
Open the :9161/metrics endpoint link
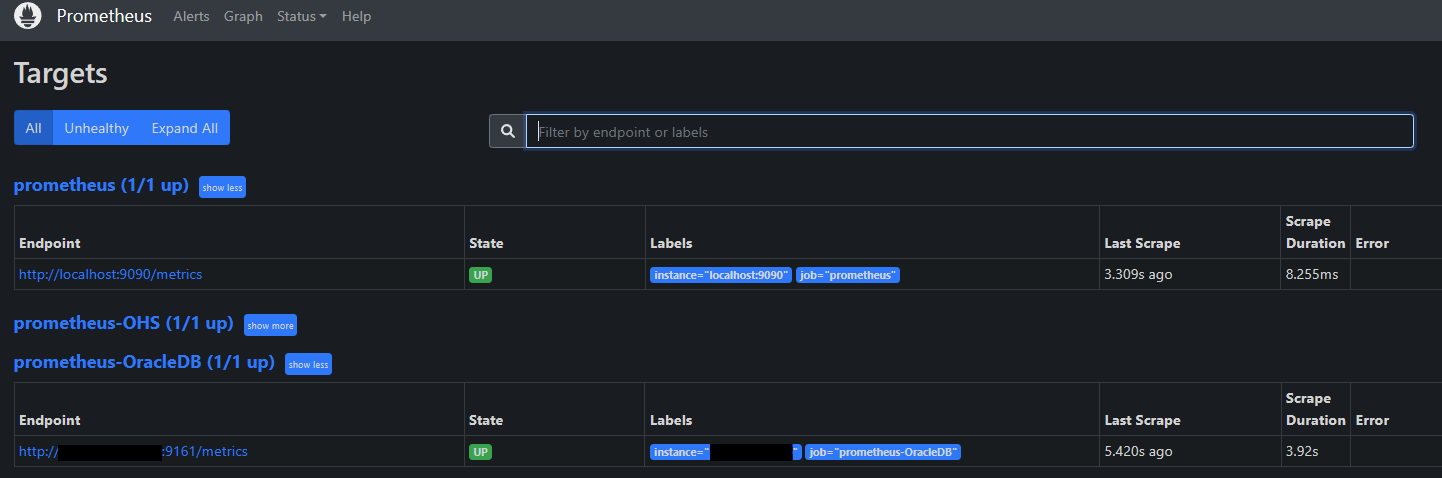click(133, 451)
